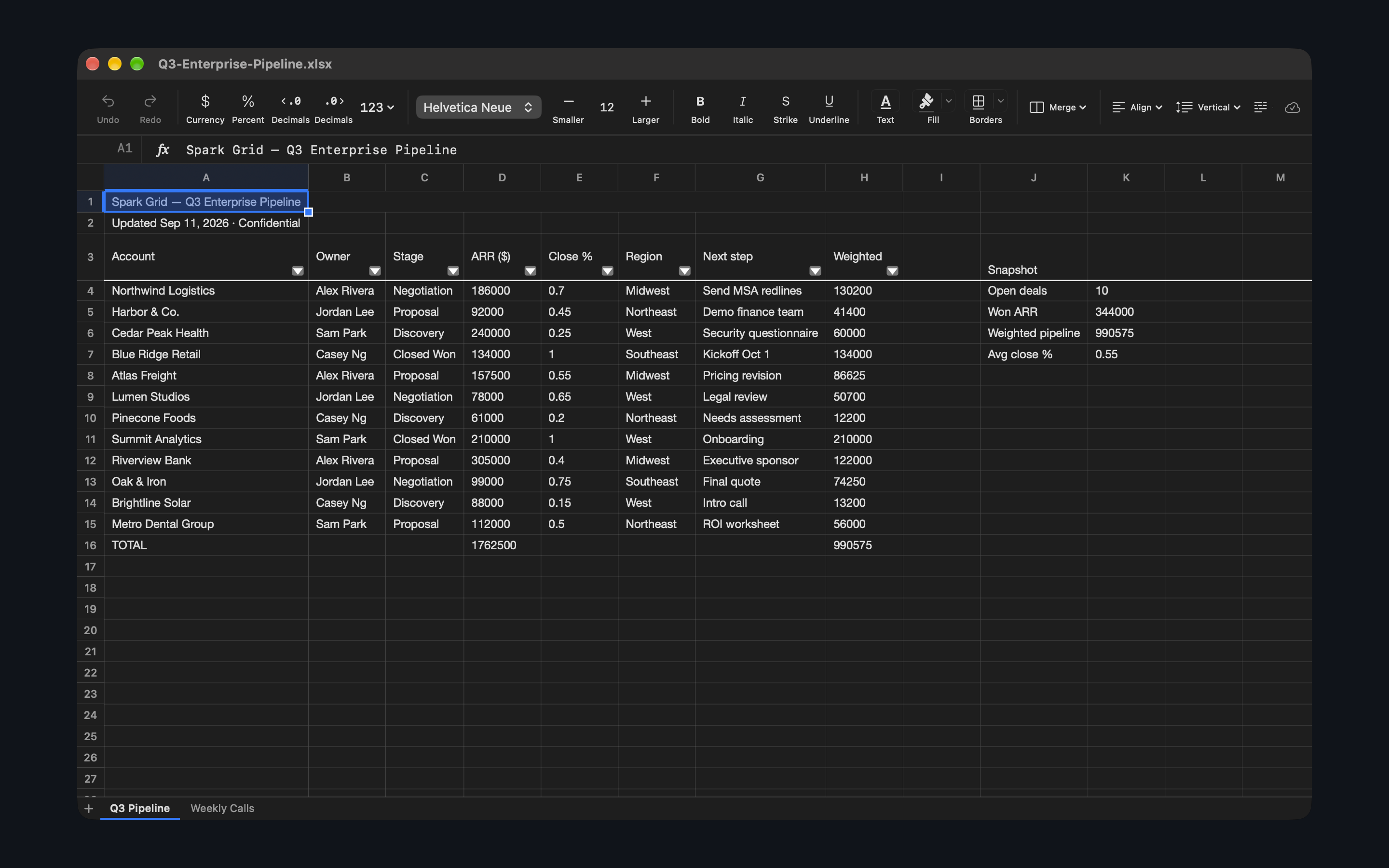This screenshot has height=868, width=1389.
Task: Make font Larger with plus icon
Action: tap(646, 102)
